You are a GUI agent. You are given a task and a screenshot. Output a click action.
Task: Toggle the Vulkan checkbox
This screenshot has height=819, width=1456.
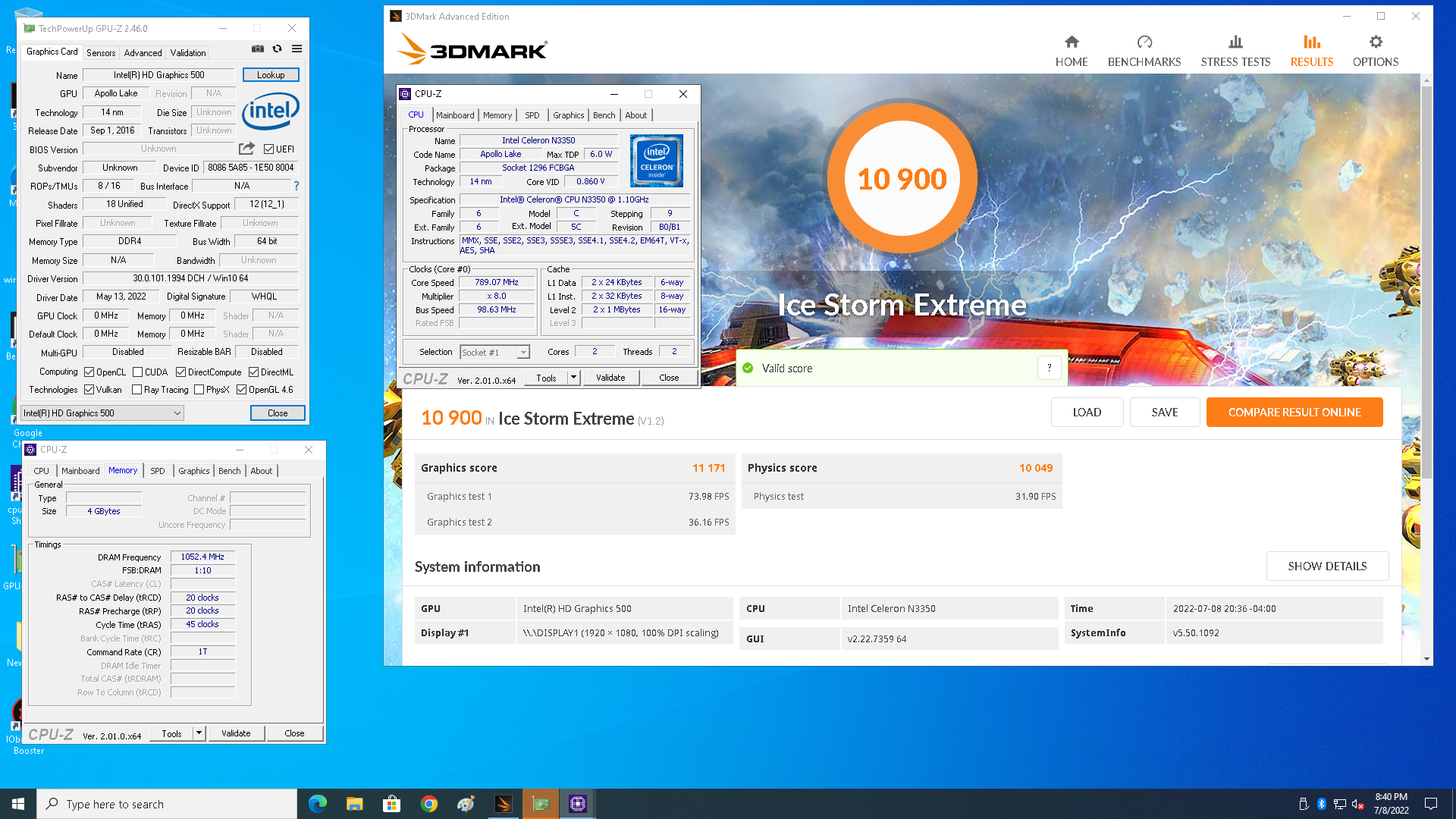point(89,390)
